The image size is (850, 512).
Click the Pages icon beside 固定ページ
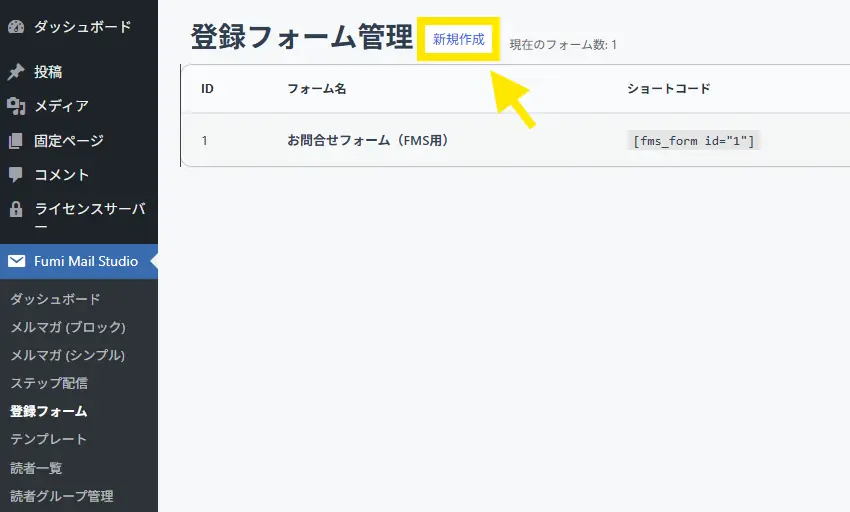[x=16, y=141]
